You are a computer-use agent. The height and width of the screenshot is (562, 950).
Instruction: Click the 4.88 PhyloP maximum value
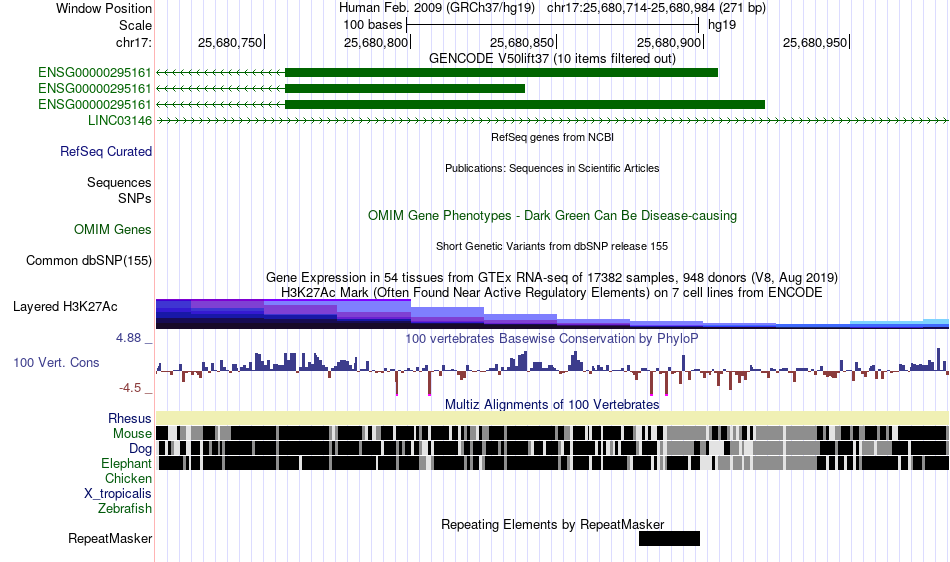tap(128, 338)
